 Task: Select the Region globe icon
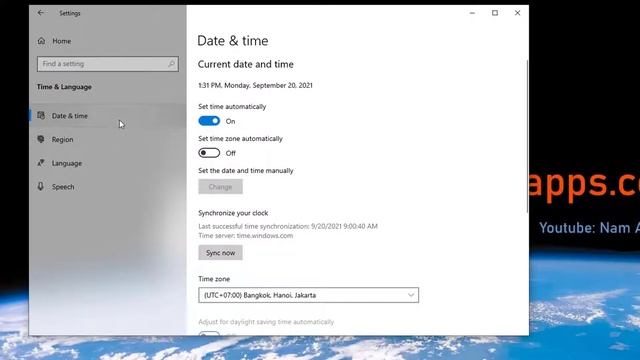click(x=41, y=139)
